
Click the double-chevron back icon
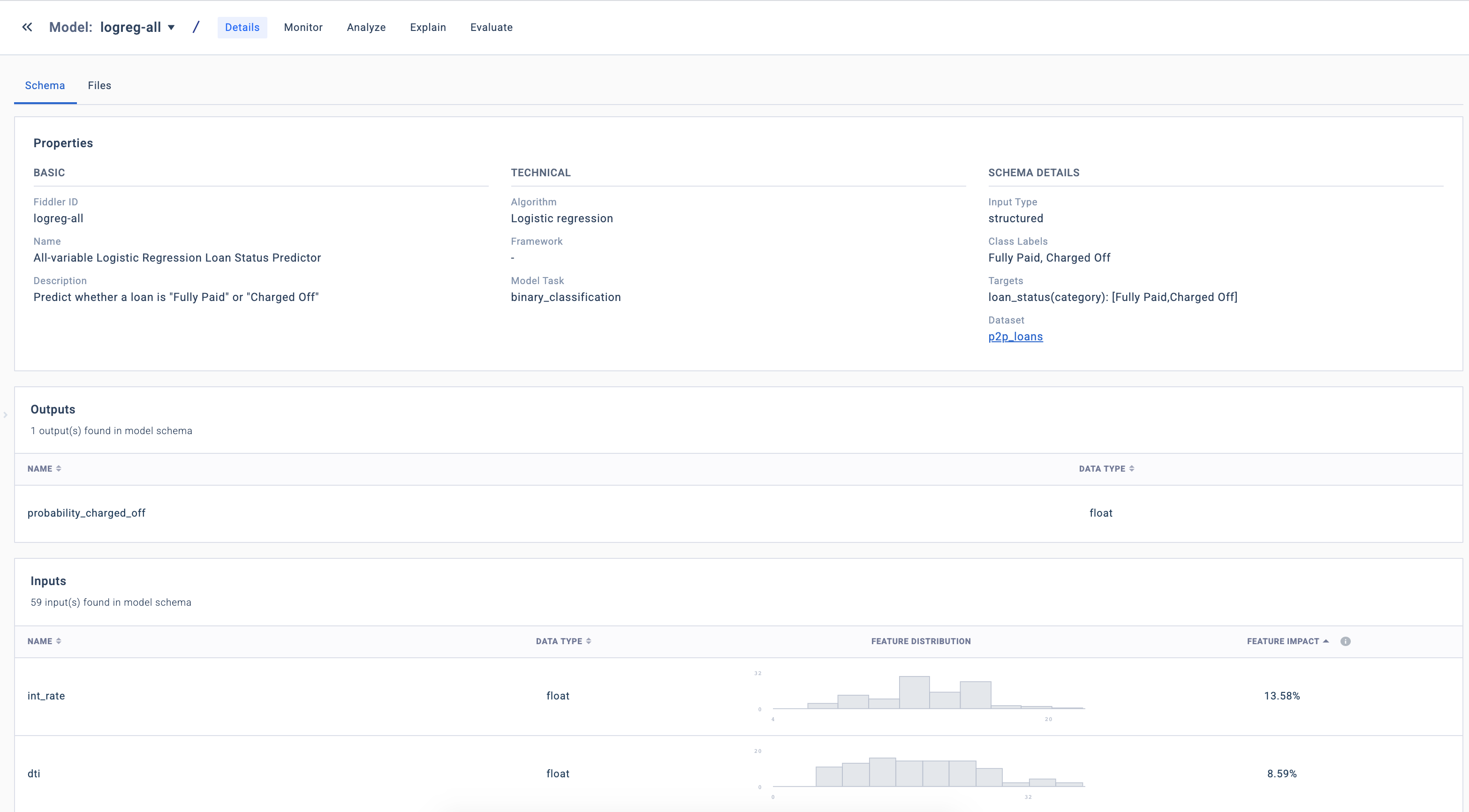coord(27,27)
